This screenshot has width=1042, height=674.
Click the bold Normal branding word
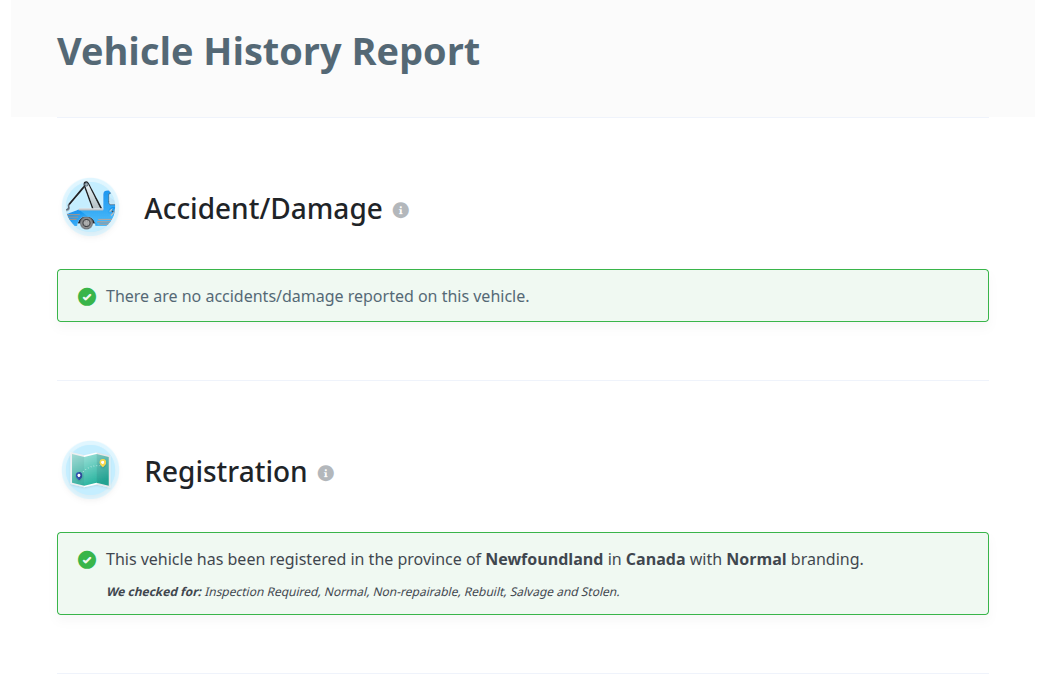pyautogui.click(x=756, y=559)
